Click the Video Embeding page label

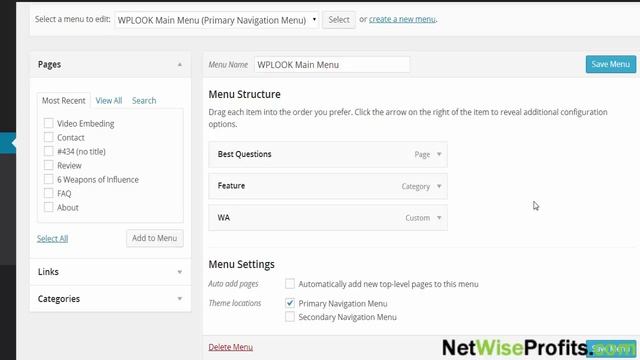tap(86, 124)
